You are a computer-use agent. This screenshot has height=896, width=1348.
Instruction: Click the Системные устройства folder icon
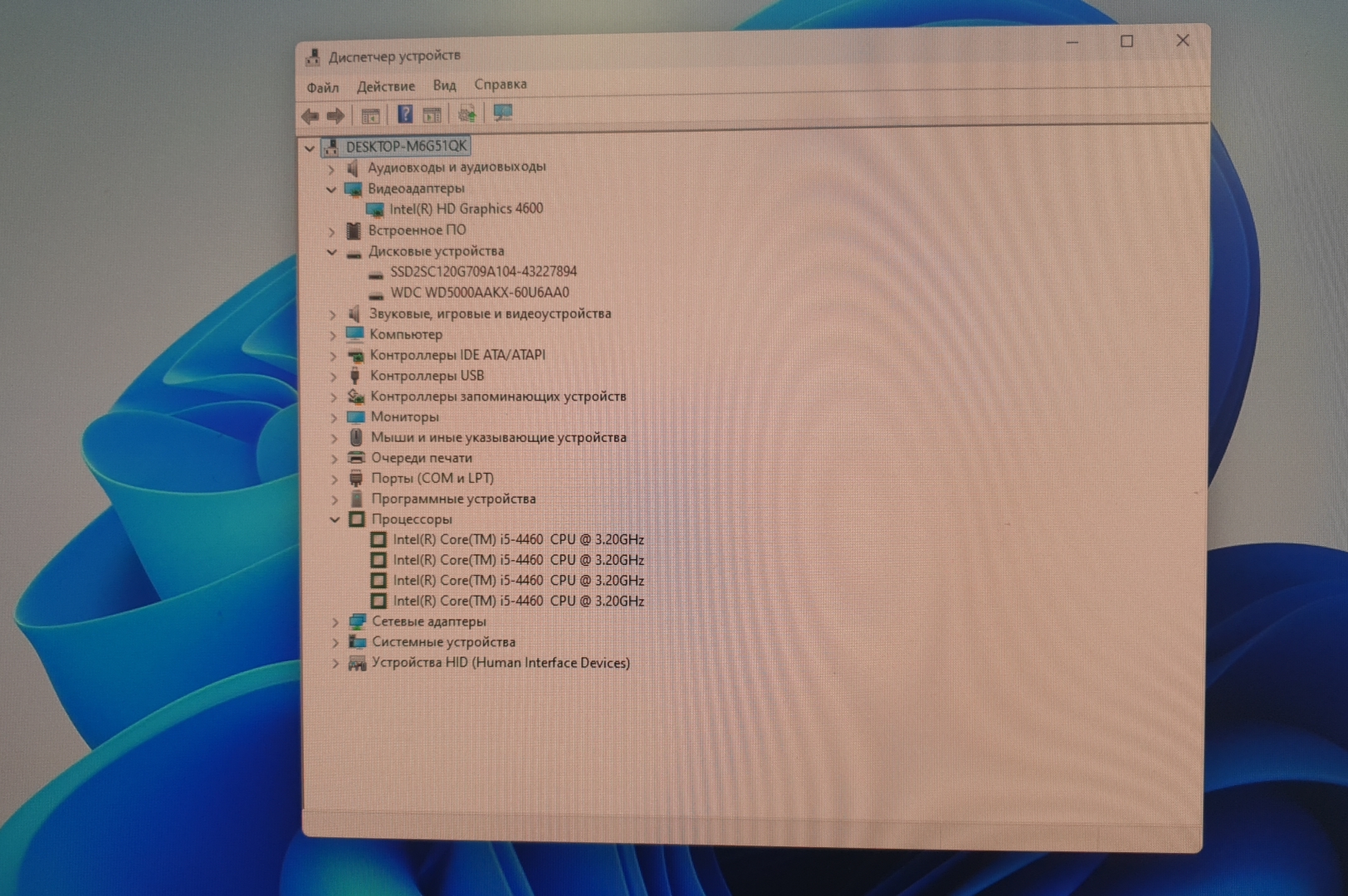358,642
